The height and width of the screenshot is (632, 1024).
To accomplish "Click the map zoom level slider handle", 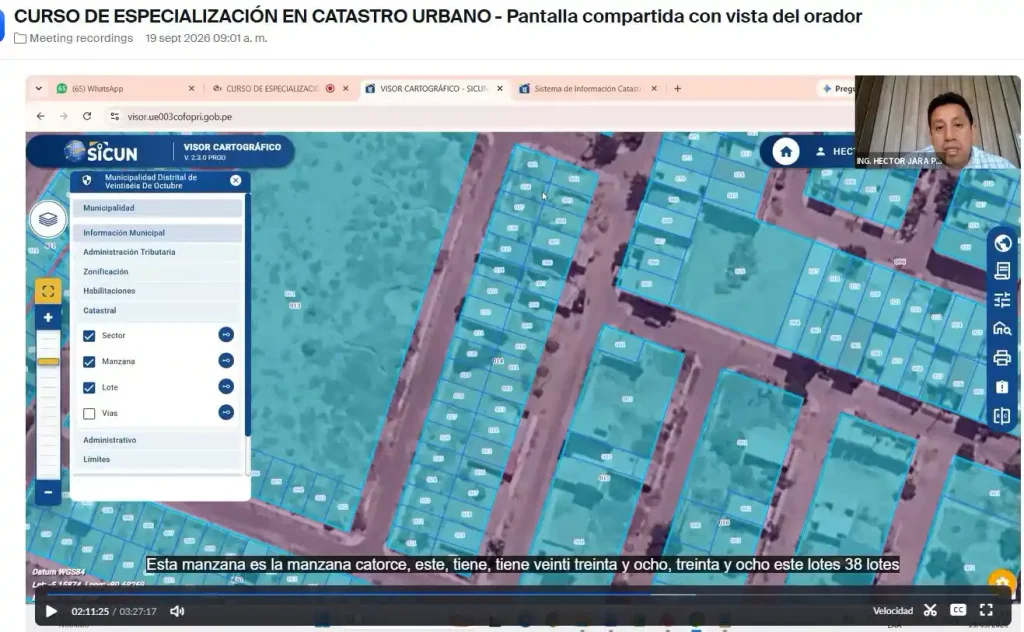I will [48, 362].
